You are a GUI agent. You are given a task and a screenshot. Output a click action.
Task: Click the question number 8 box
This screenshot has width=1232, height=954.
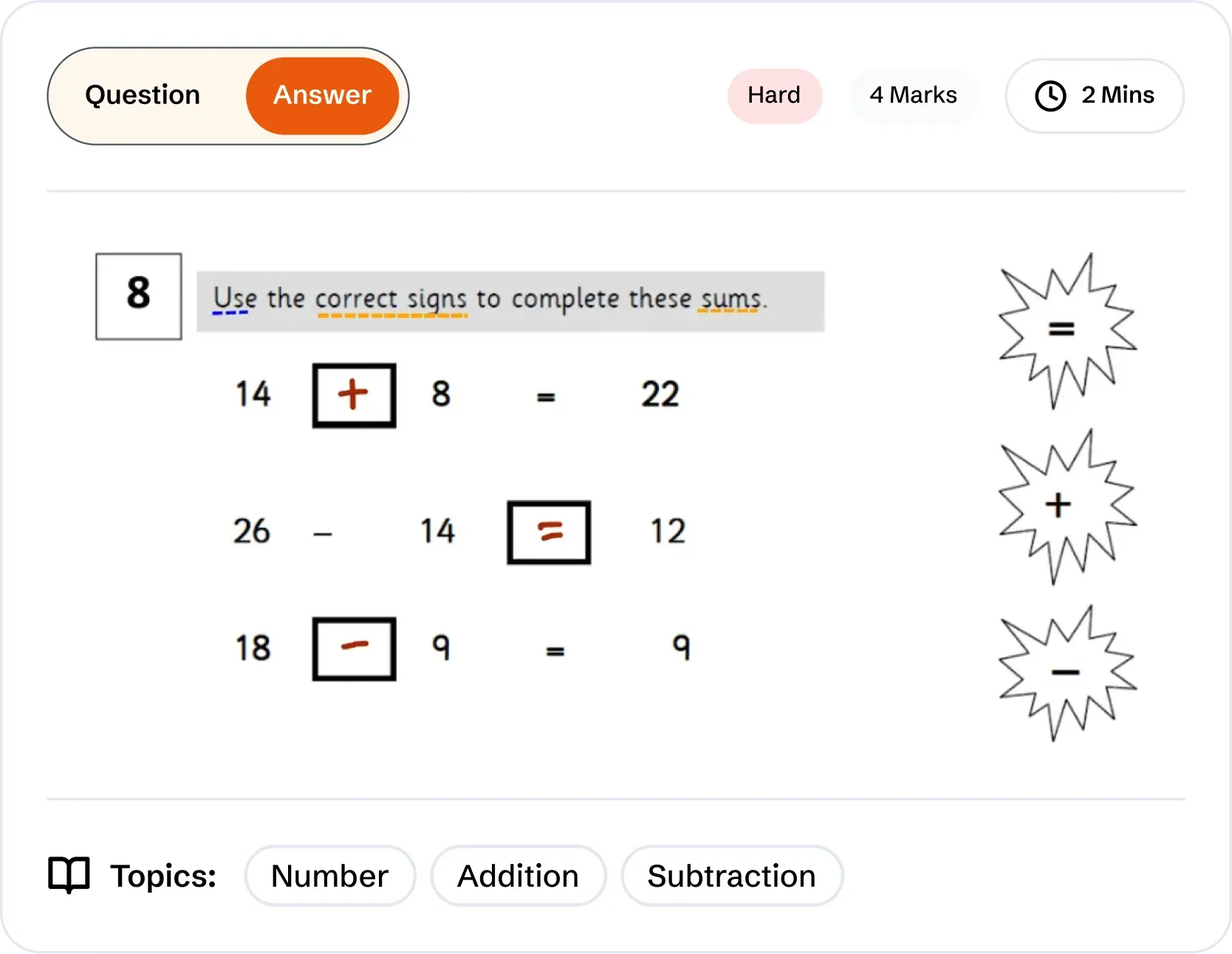(x=139, y=296)
